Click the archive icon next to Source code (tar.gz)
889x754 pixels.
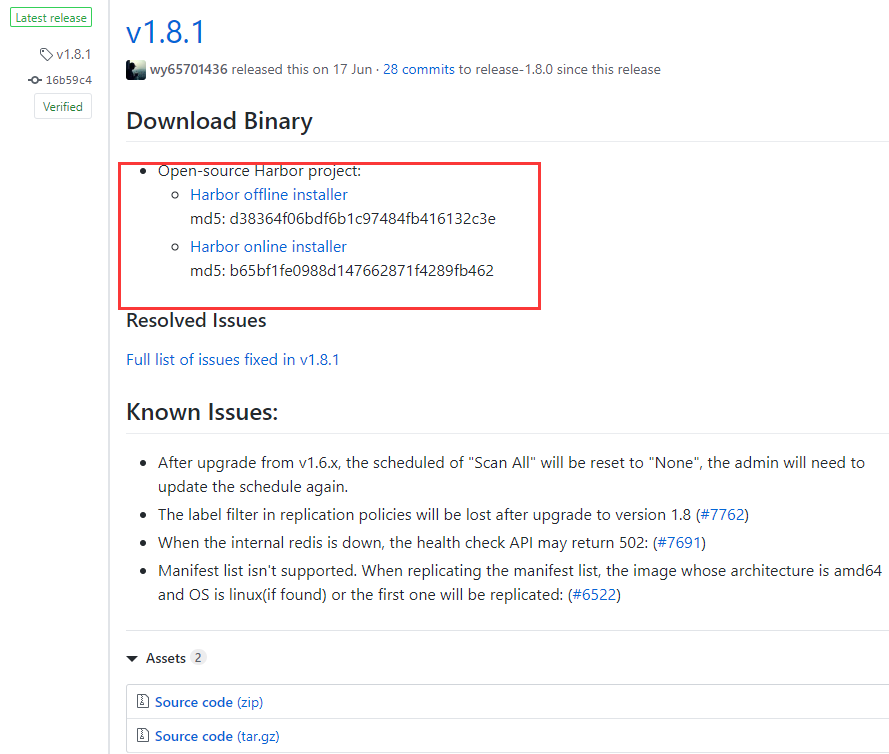click(143, 735)
